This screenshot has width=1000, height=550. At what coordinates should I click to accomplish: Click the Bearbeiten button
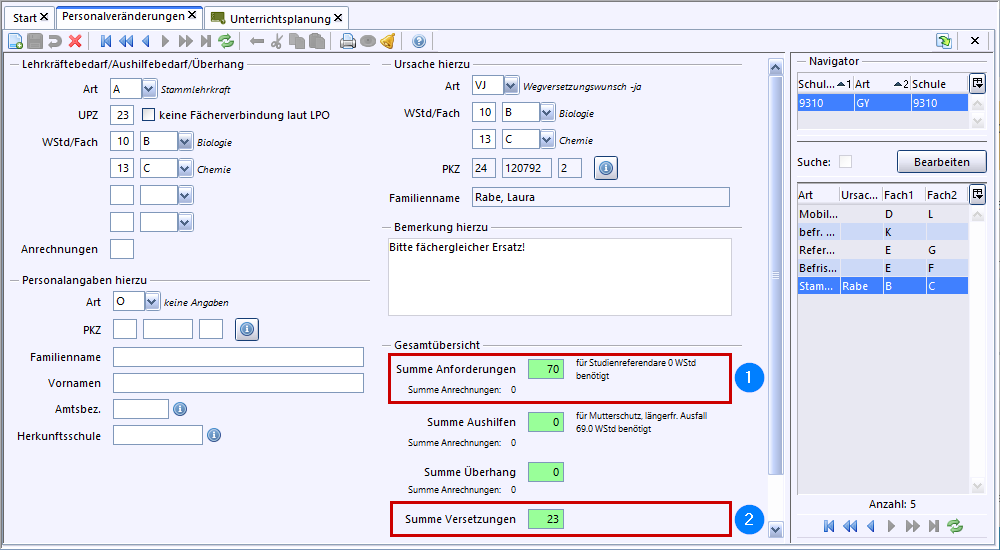tap(940, 162)
